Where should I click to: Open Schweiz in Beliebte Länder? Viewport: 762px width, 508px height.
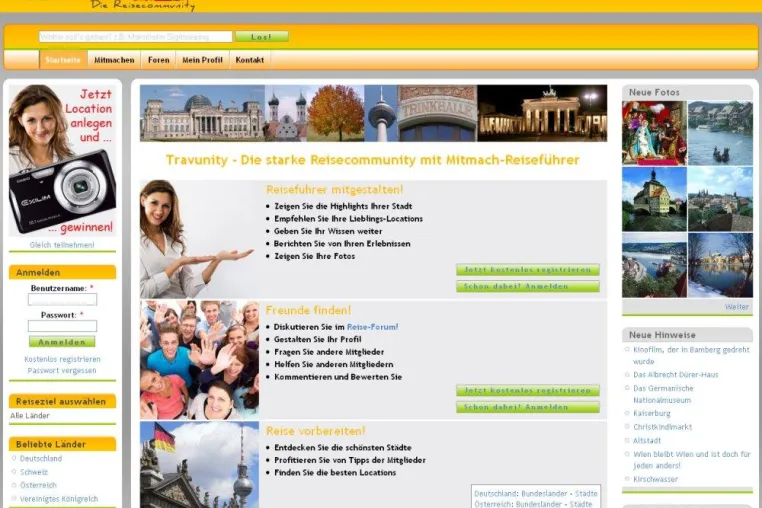[34, 472]
